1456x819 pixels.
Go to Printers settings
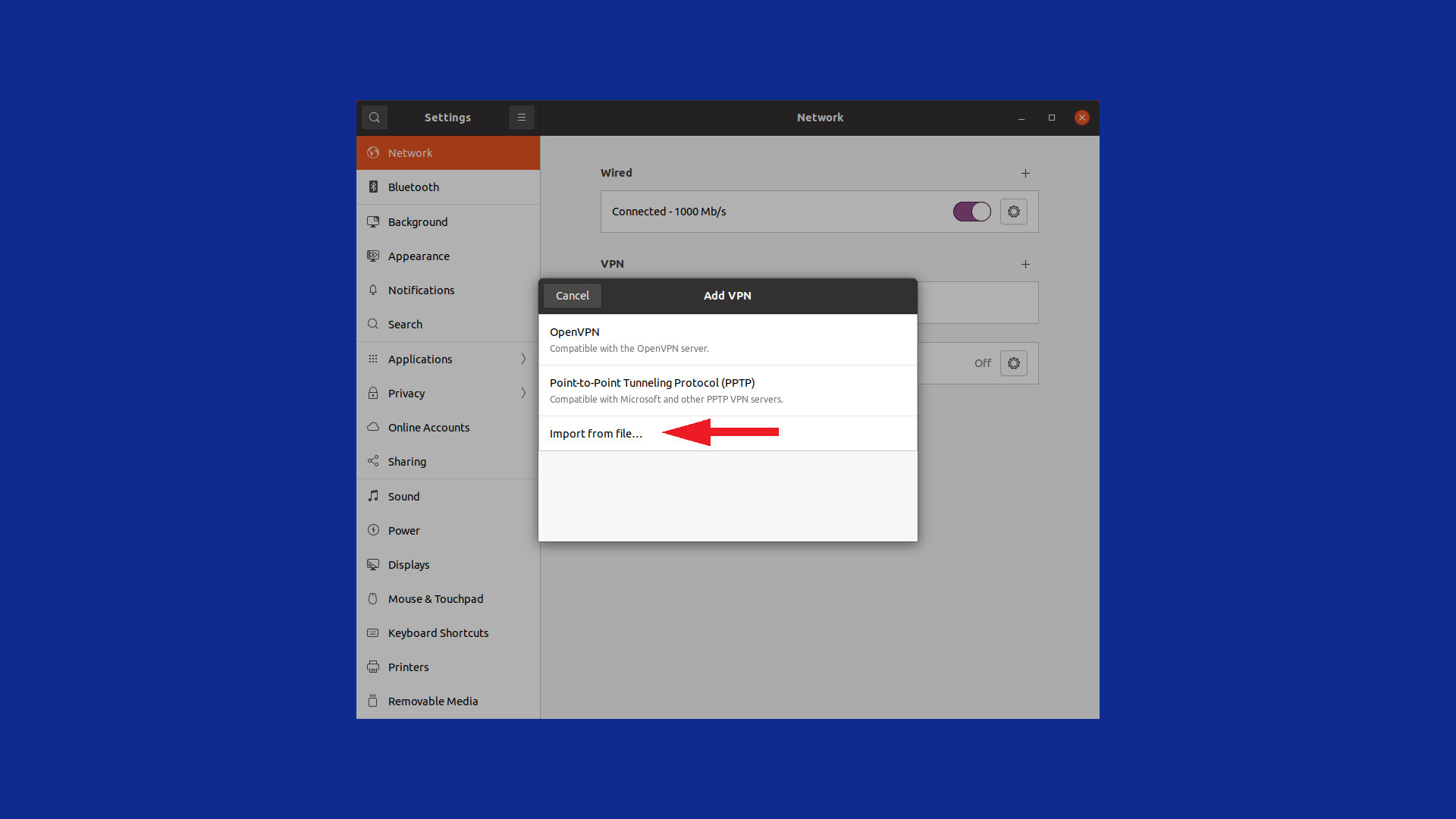pos(448,667)
